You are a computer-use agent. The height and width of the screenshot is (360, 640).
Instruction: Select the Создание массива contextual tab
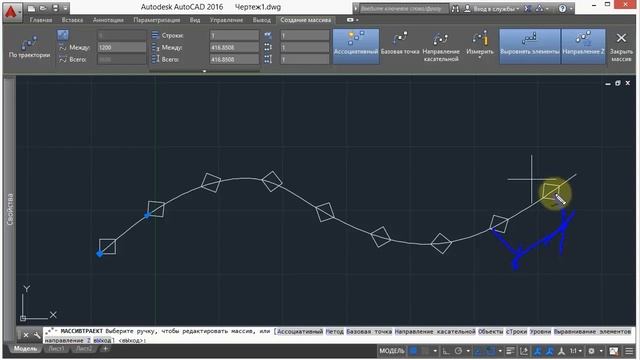[306, 20]
